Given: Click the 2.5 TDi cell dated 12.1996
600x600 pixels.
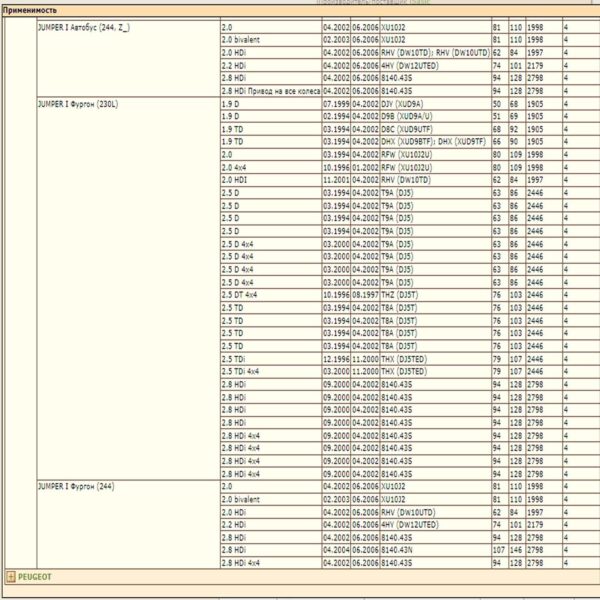Looking at the screenshot, I should pyautogui.click(x=271, y=359).
